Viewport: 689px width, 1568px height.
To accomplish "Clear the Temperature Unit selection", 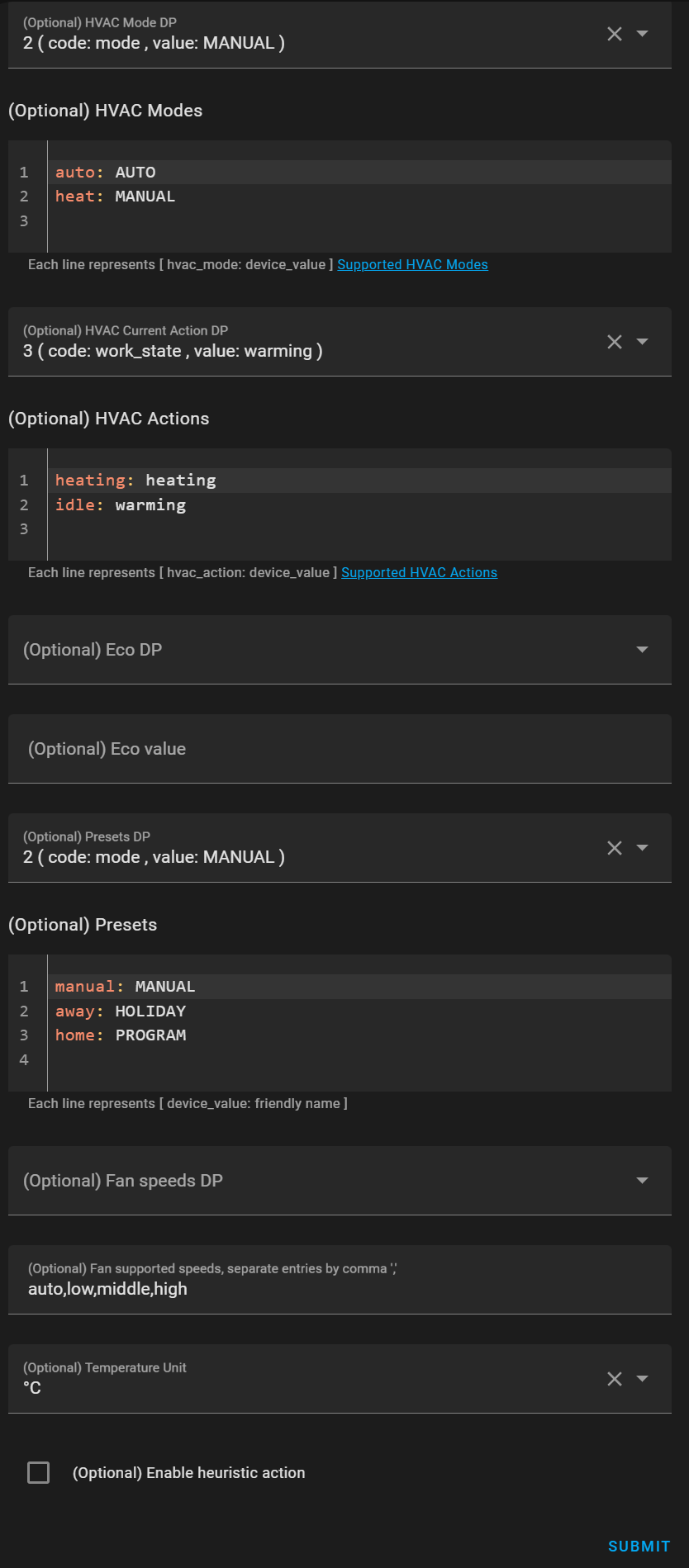I will (x=615, y=1379).
